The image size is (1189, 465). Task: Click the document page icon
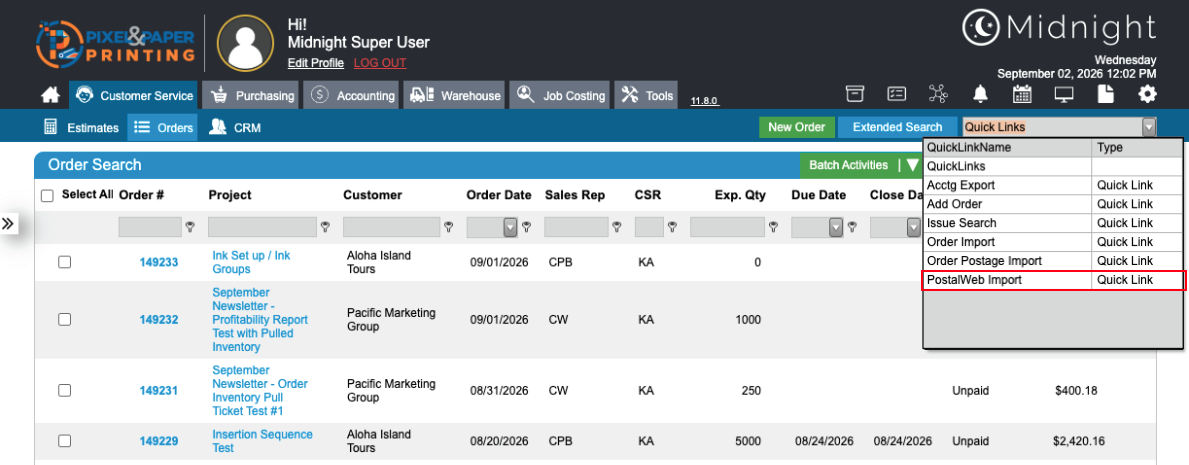coord(1106,94)
